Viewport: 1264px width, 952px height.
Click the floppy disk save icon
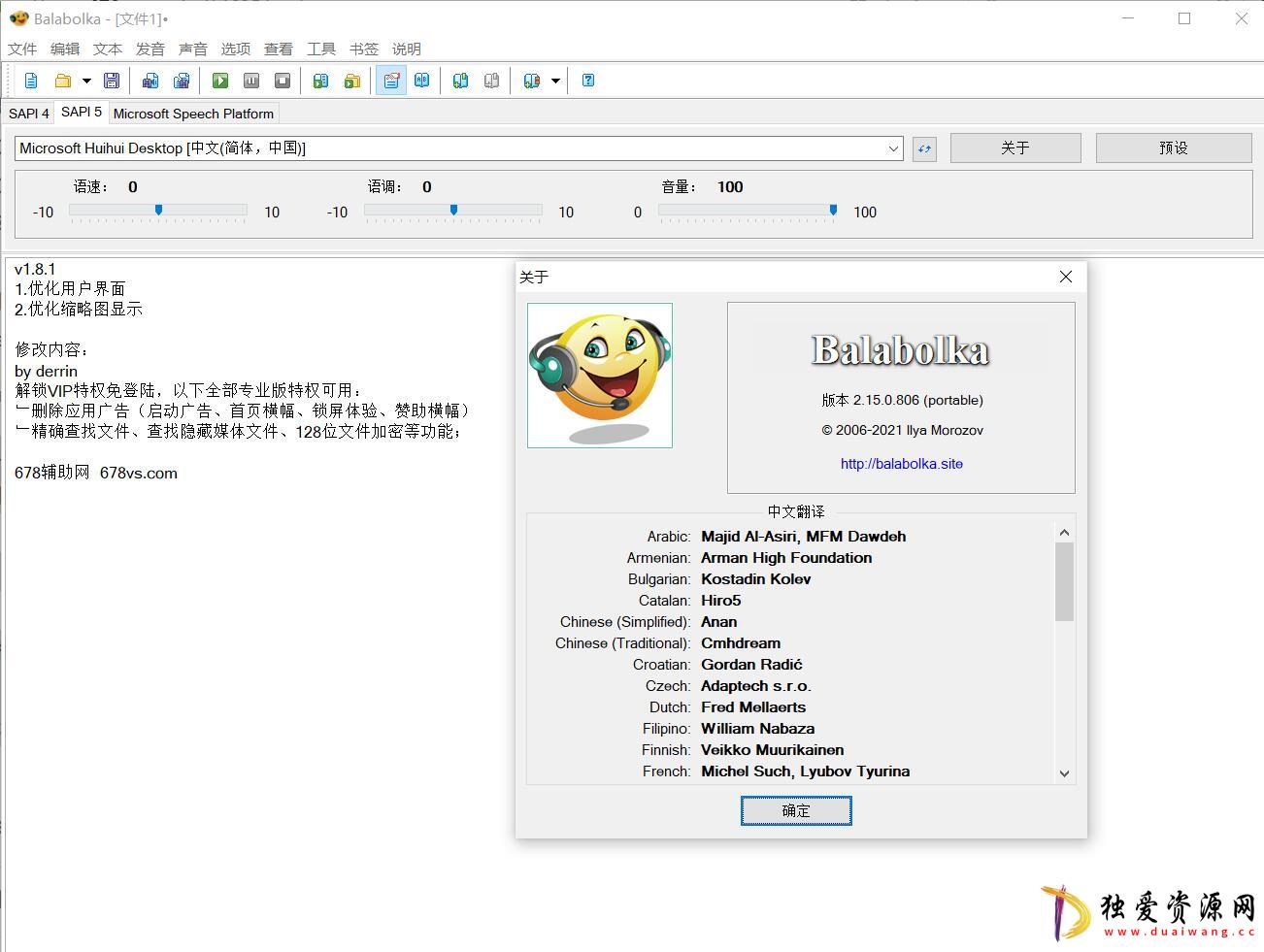112,81
